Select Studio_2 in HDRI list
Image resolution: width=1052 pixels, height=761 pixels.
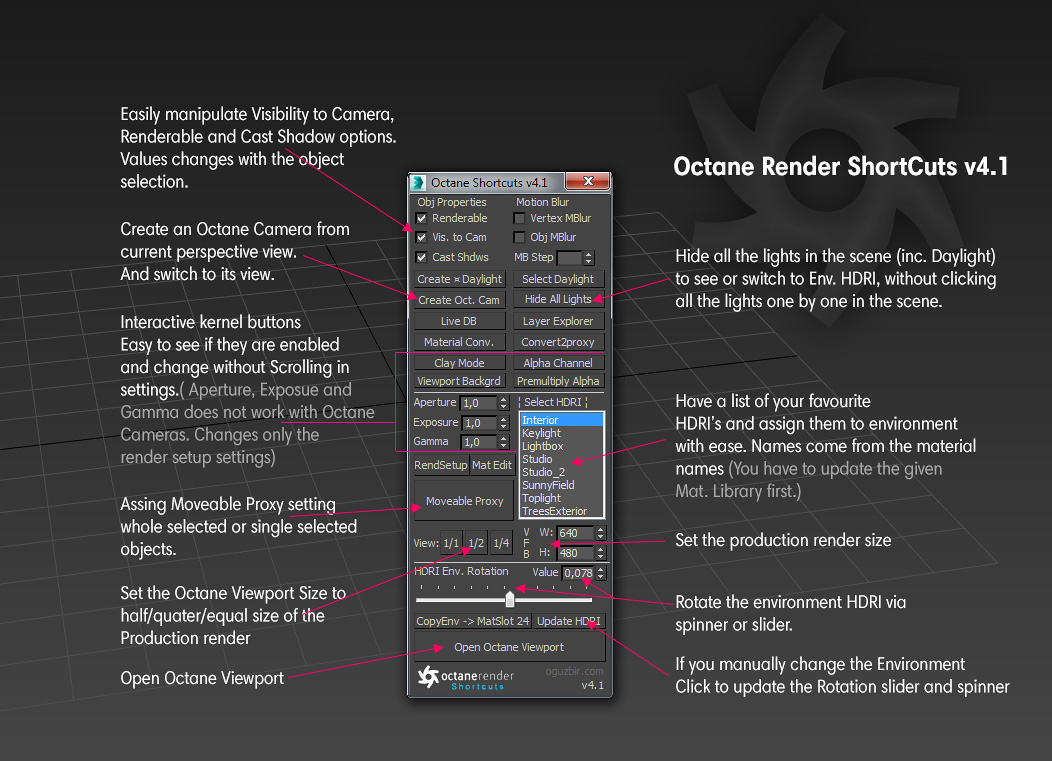[x=562, y=472]
